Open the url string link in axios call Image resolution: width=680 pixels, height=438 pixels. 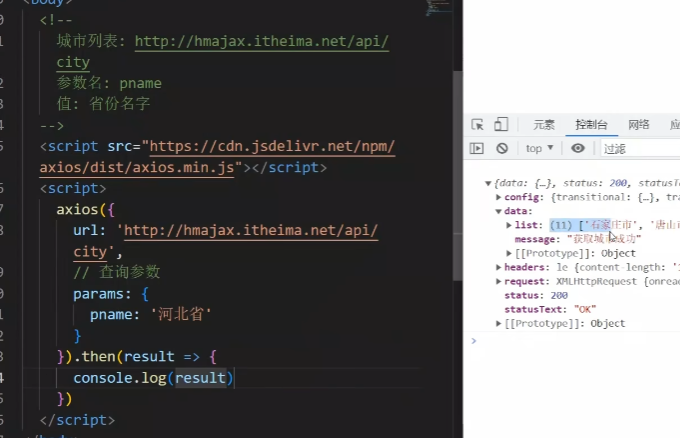click(x=251, y=230)
